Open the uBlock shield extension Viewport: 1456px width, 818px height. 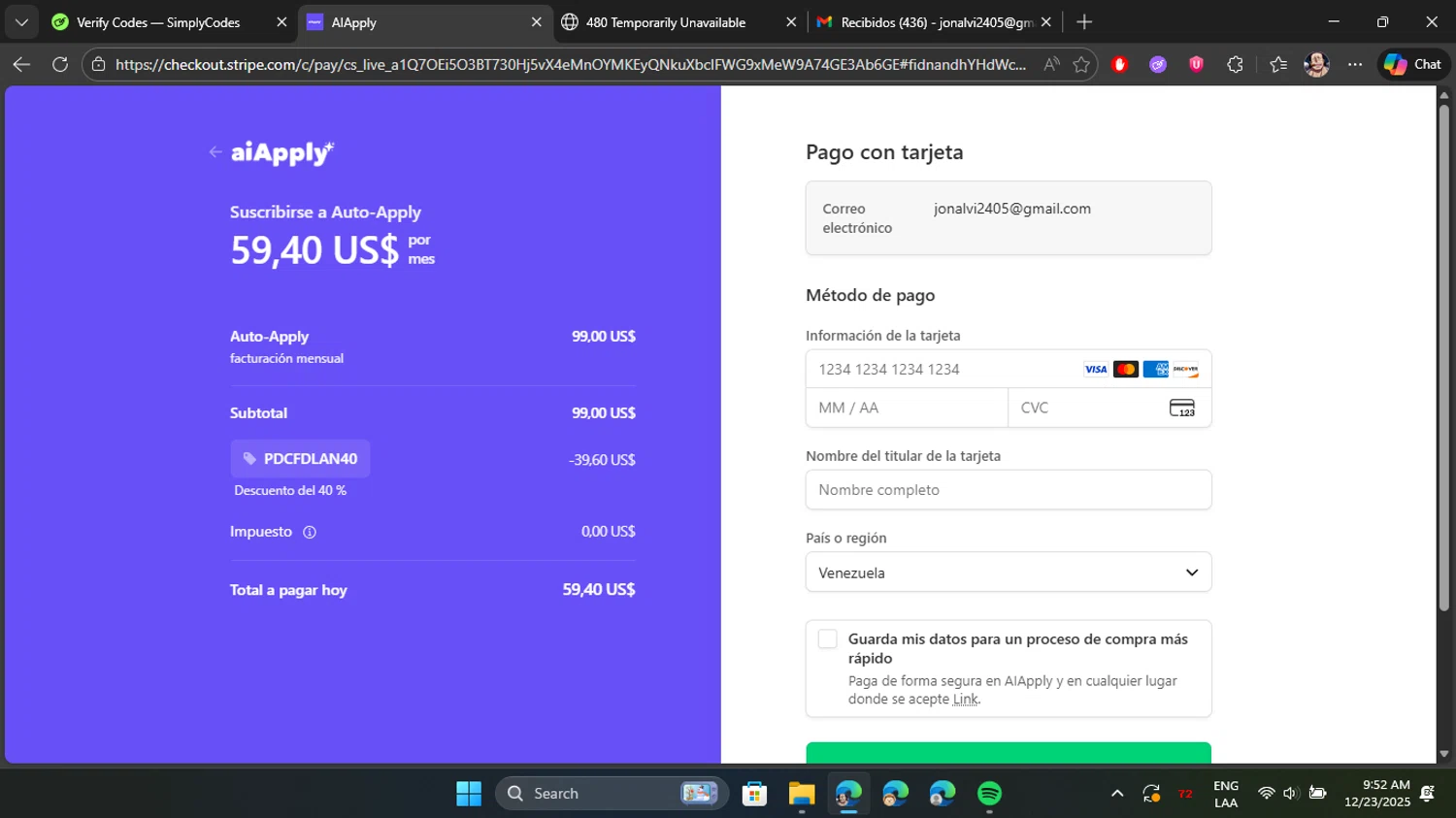[x=1196, y=64]
